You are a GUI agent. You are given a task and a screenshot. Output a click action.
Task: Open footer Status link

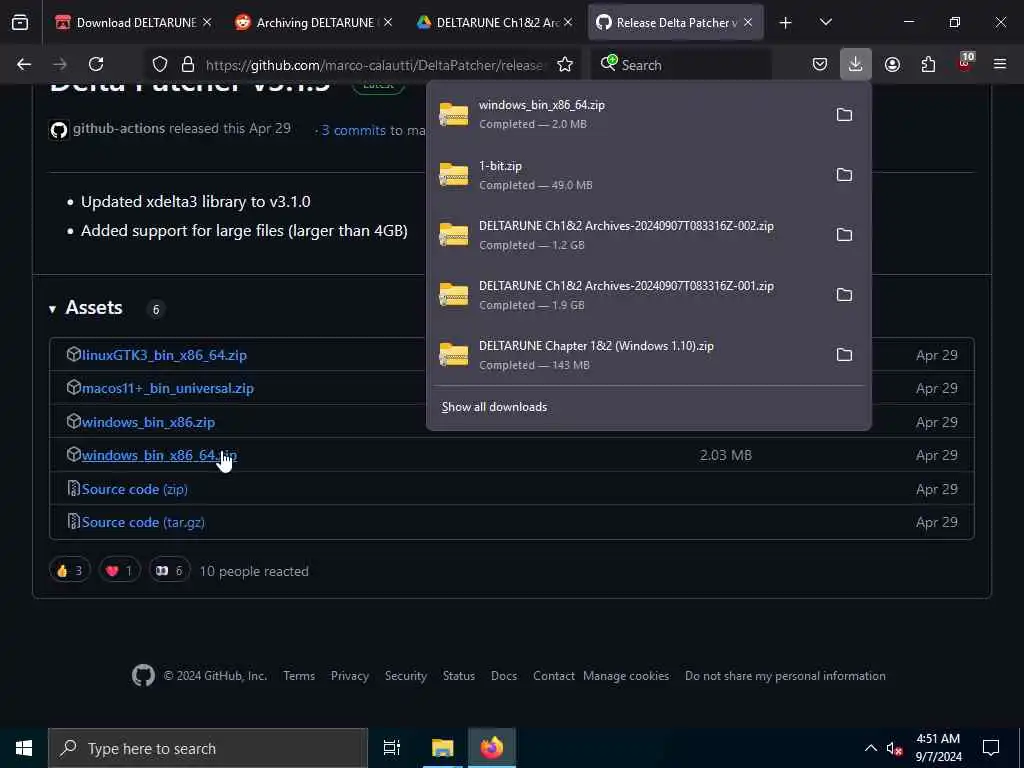pos(458,676)
